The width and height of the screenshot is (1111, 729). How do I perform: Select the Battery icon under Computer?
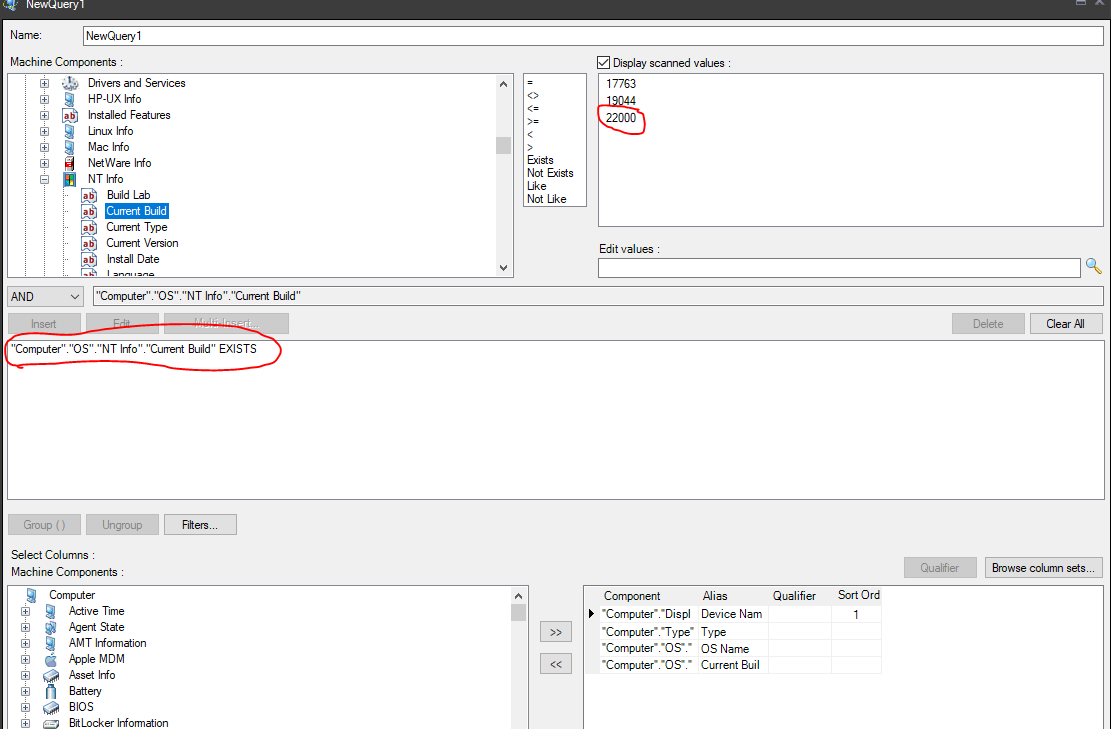[50, 691]
